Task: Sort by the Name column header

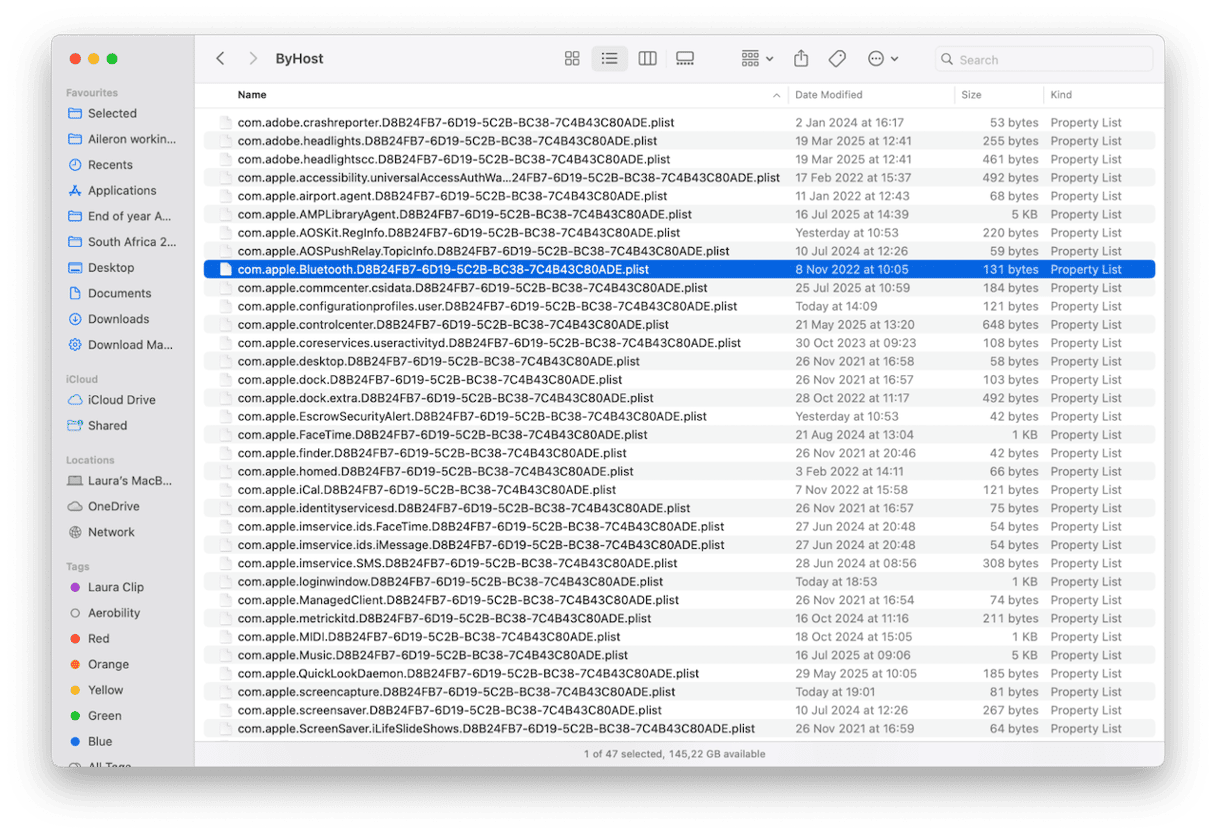Action: [252, 95]
